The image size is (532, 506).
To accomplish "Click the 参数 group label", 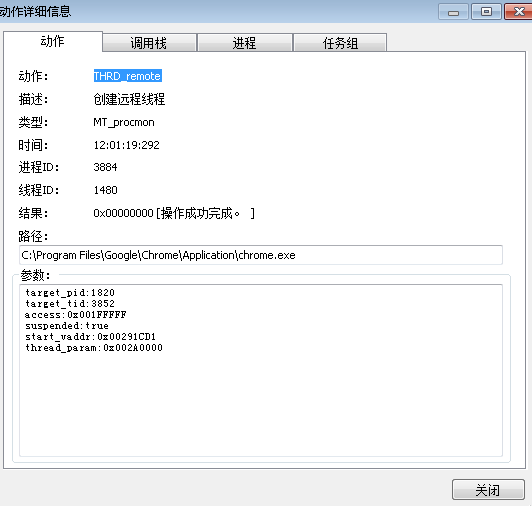I will coord(35,275).
